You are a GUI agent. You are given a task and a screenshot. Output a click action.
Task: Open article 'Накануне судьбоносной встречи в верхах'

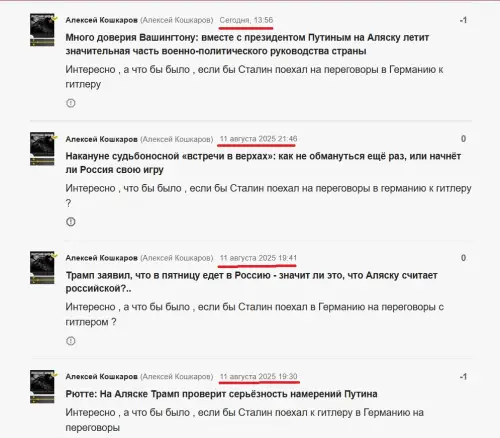click(x=263, y=163)
